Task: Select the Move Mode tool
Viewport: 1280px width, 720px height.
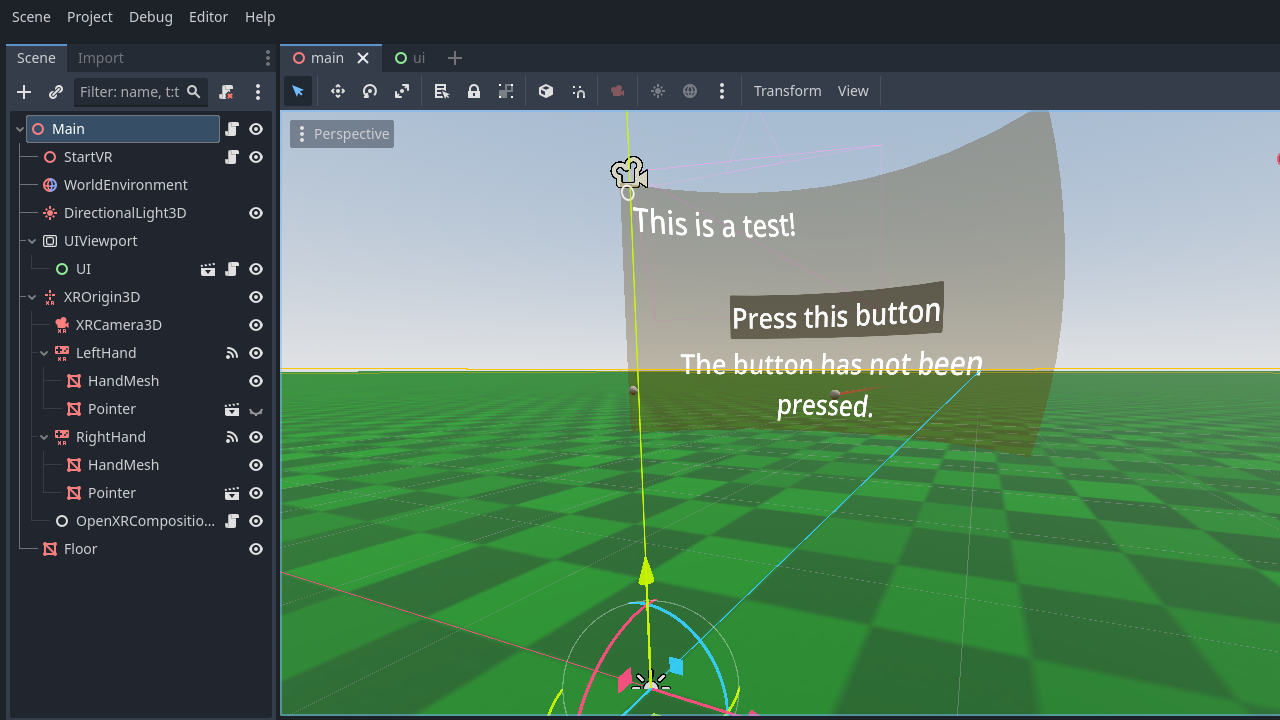Action: pos(338,91)
